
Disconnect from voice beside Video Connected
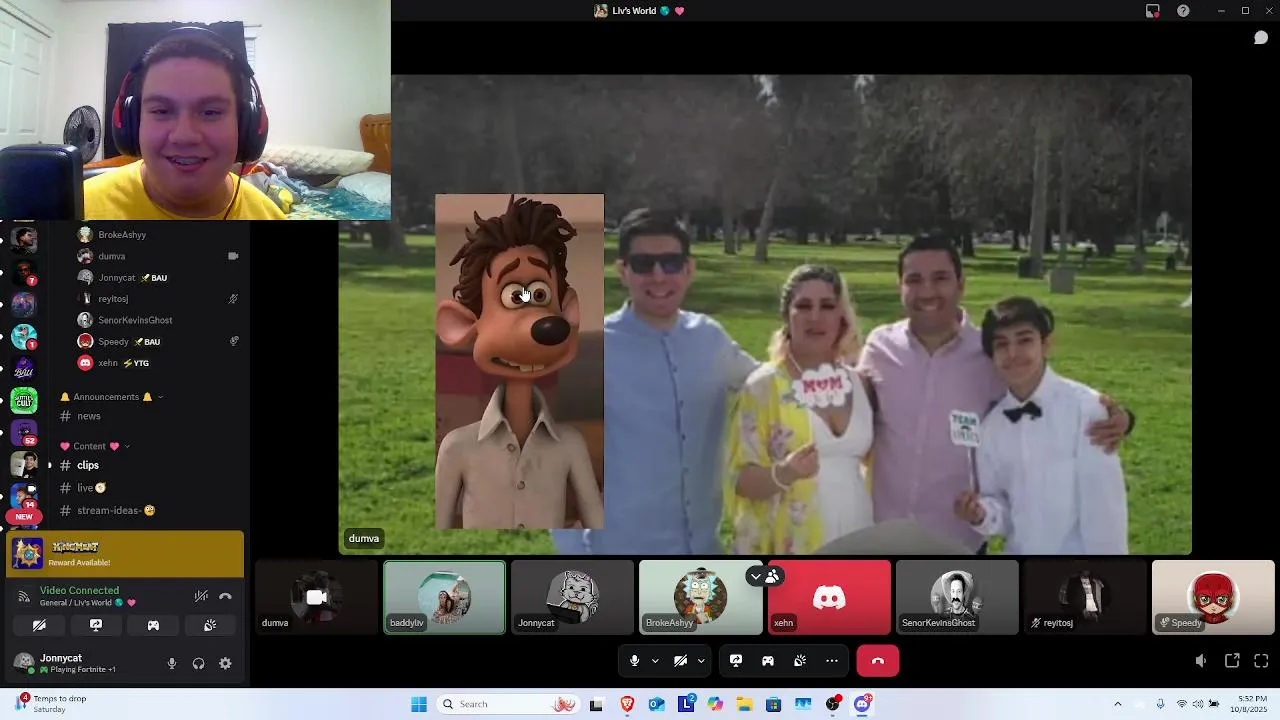click(225, 596)
